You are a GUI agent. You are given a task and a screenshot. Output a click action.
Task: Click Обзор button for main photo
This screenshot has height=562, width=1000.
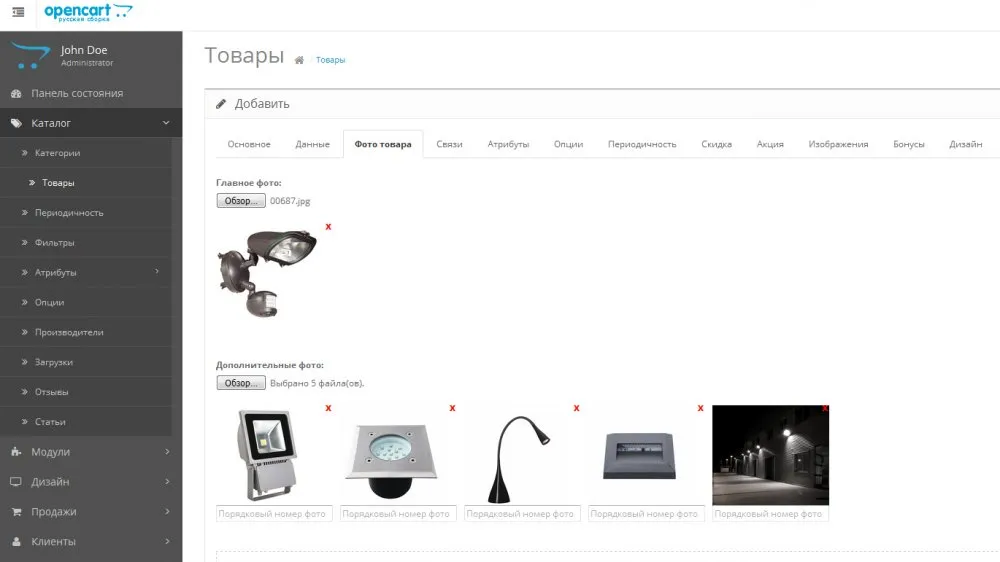click(x=241, y=201)
